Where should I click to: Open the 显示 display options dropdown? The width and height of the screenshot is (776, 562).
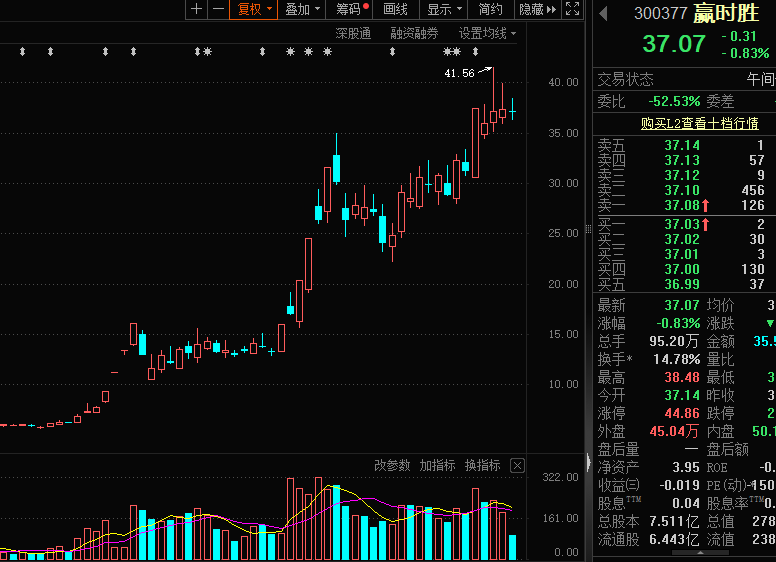coord(443,9)
